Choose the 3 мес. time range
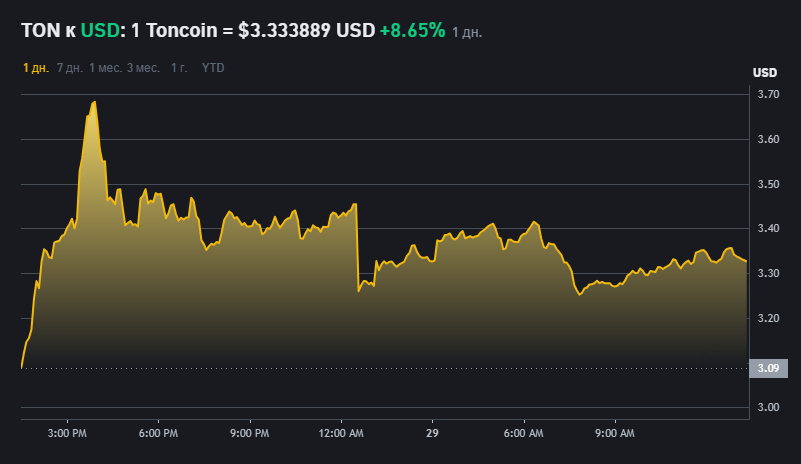The image size is (801, 464). pyautogui.click(x=143, y=68)
